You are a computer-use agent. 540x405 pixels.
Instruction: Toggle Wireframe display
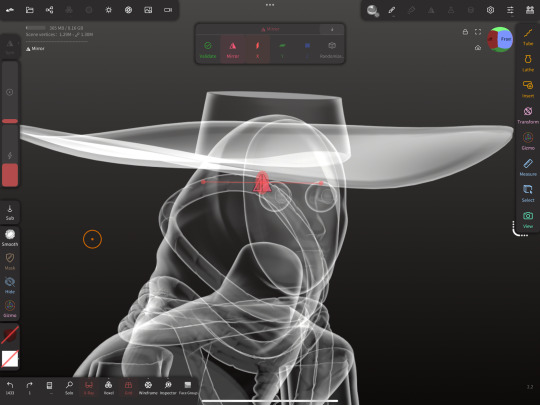tap(148, 388)
